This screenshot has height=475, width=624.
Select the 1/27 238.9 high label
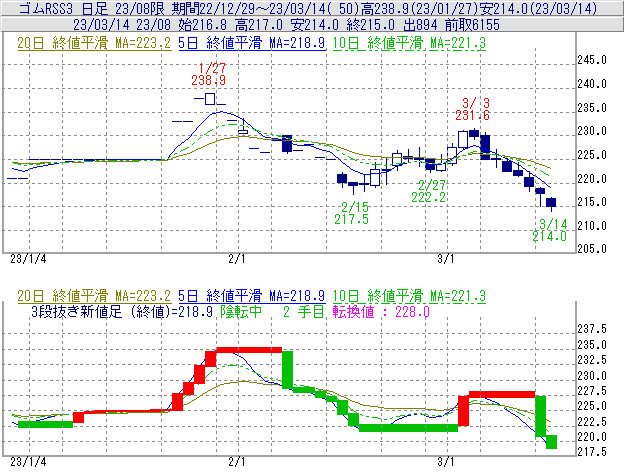tap(209, 74)
